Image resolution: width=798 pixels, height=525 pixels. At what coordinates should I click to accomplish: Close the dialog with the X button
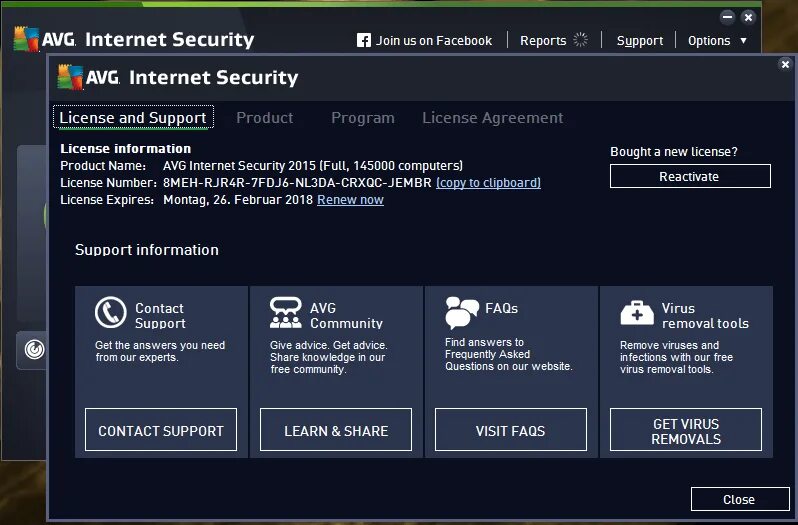point(785,65)
